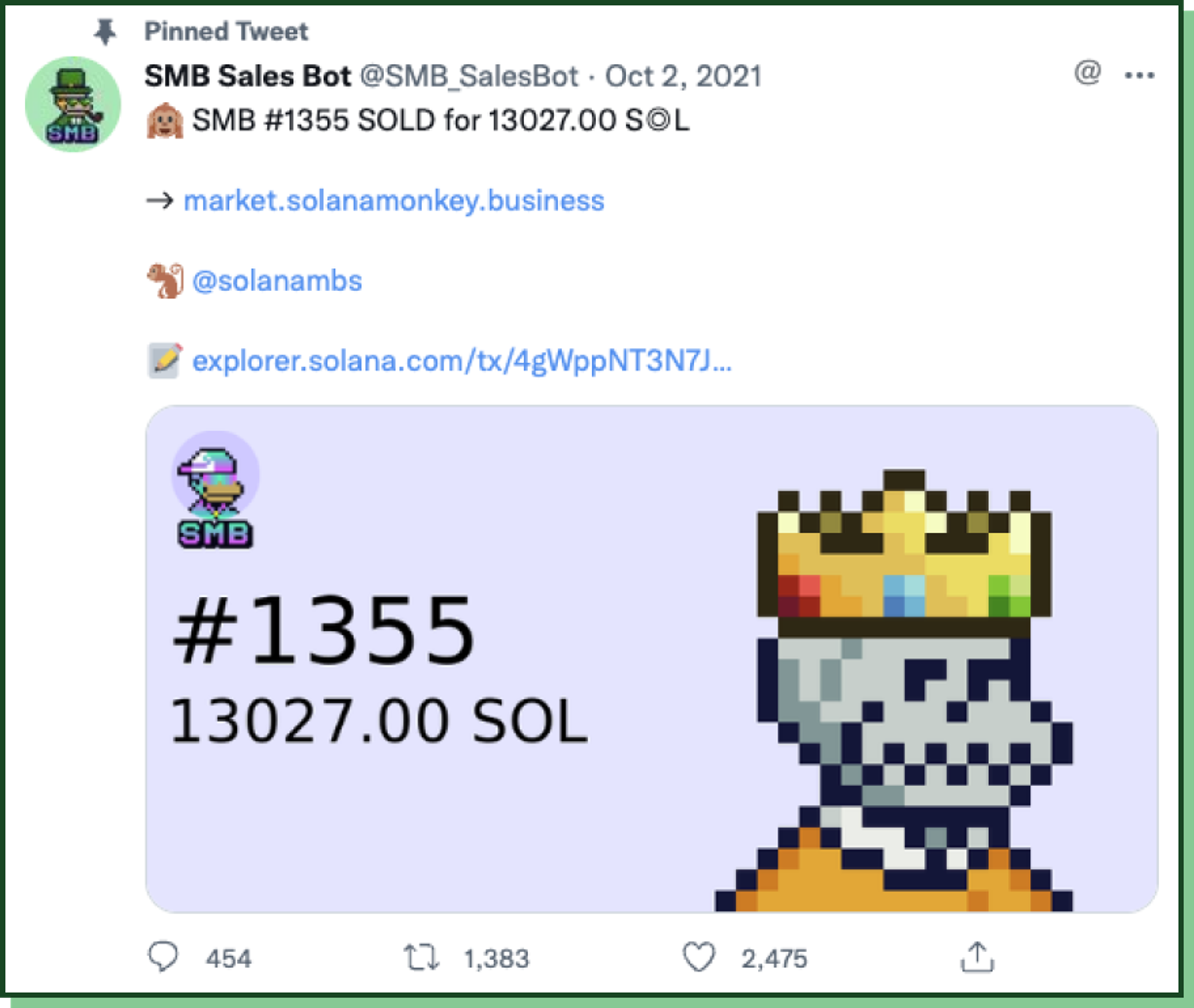Click the share upload icon

coord(977,957)
